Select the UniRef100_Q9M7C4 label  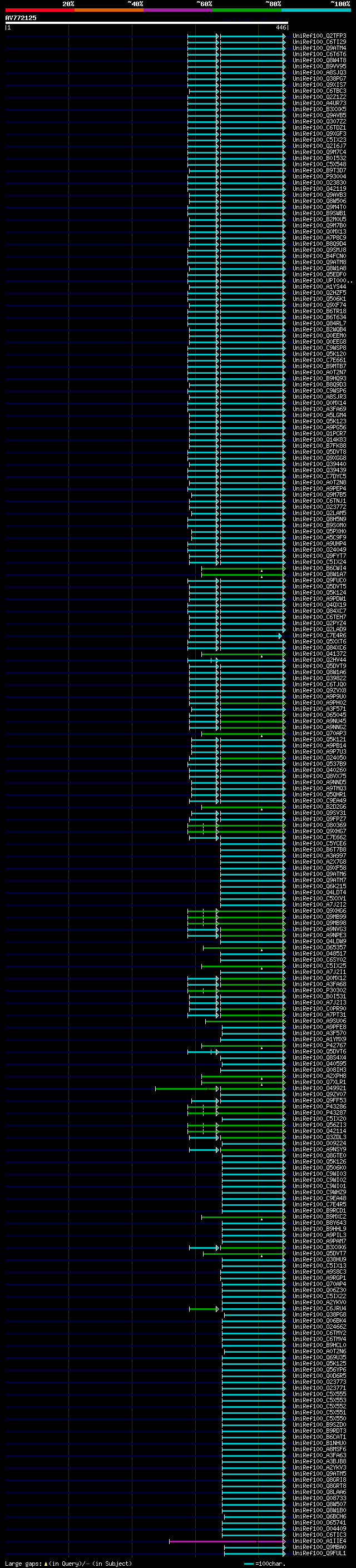point(319,152)
